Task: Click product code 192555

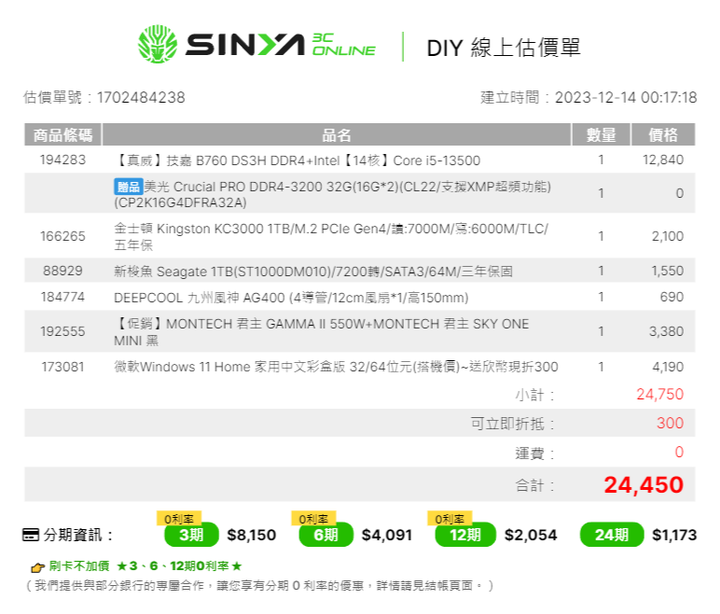Action: click(x=63, y=331)
